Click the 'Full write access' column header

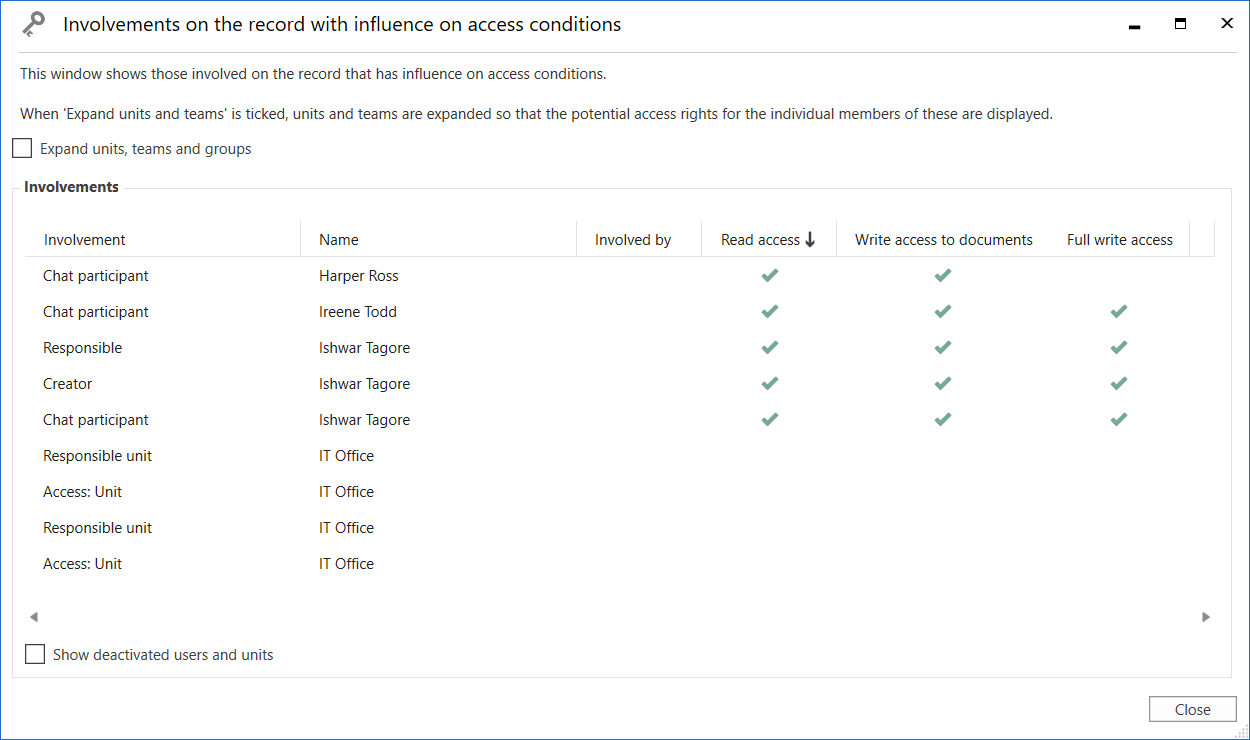(1120, 240)
